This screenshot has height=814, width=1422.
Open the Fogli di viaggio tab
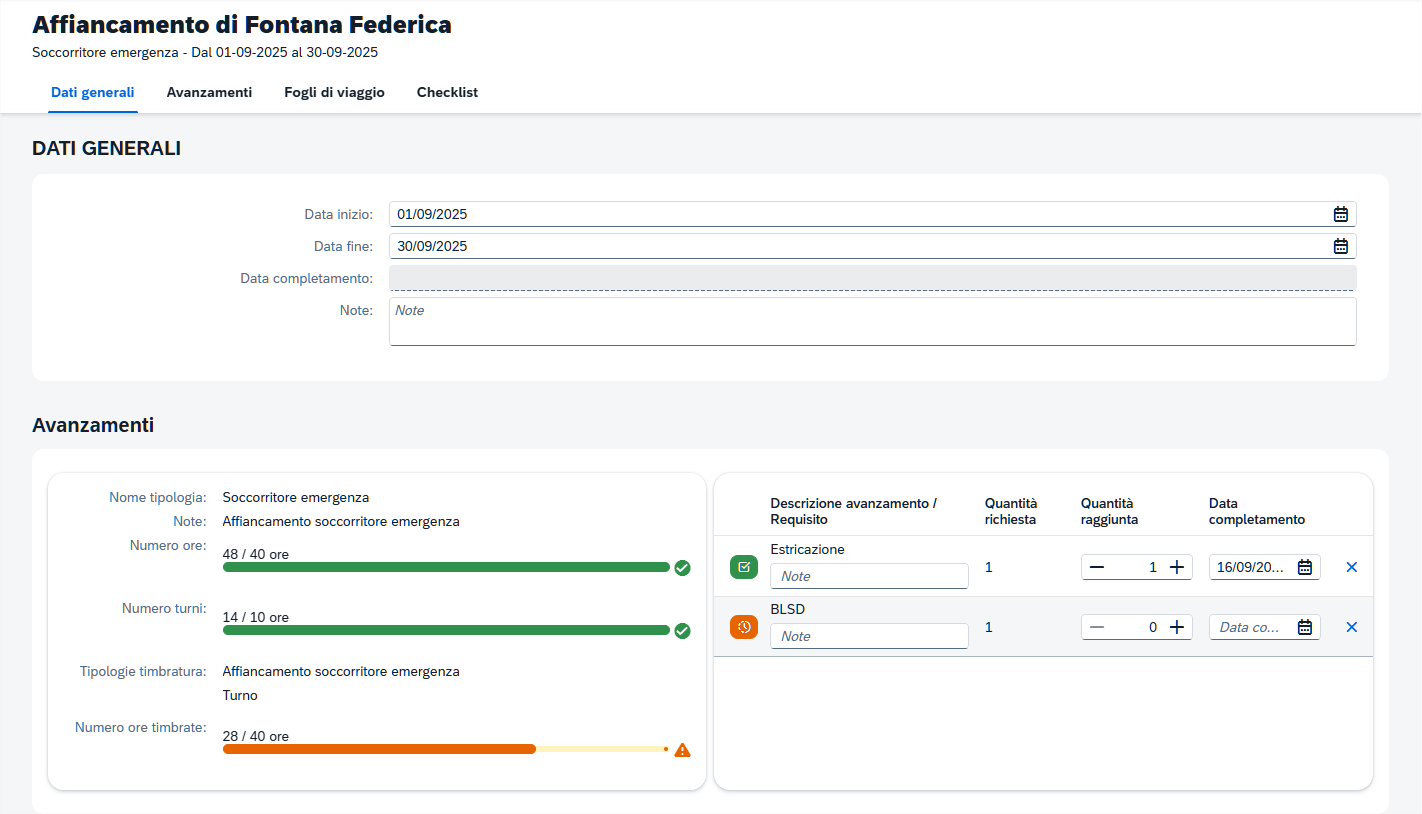point(334,92)
